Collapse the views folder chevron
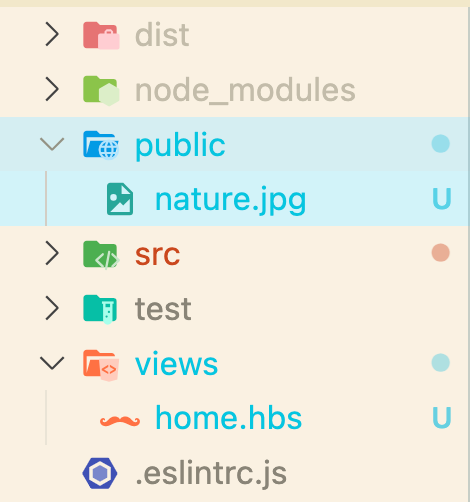 [x=52, y=363]
